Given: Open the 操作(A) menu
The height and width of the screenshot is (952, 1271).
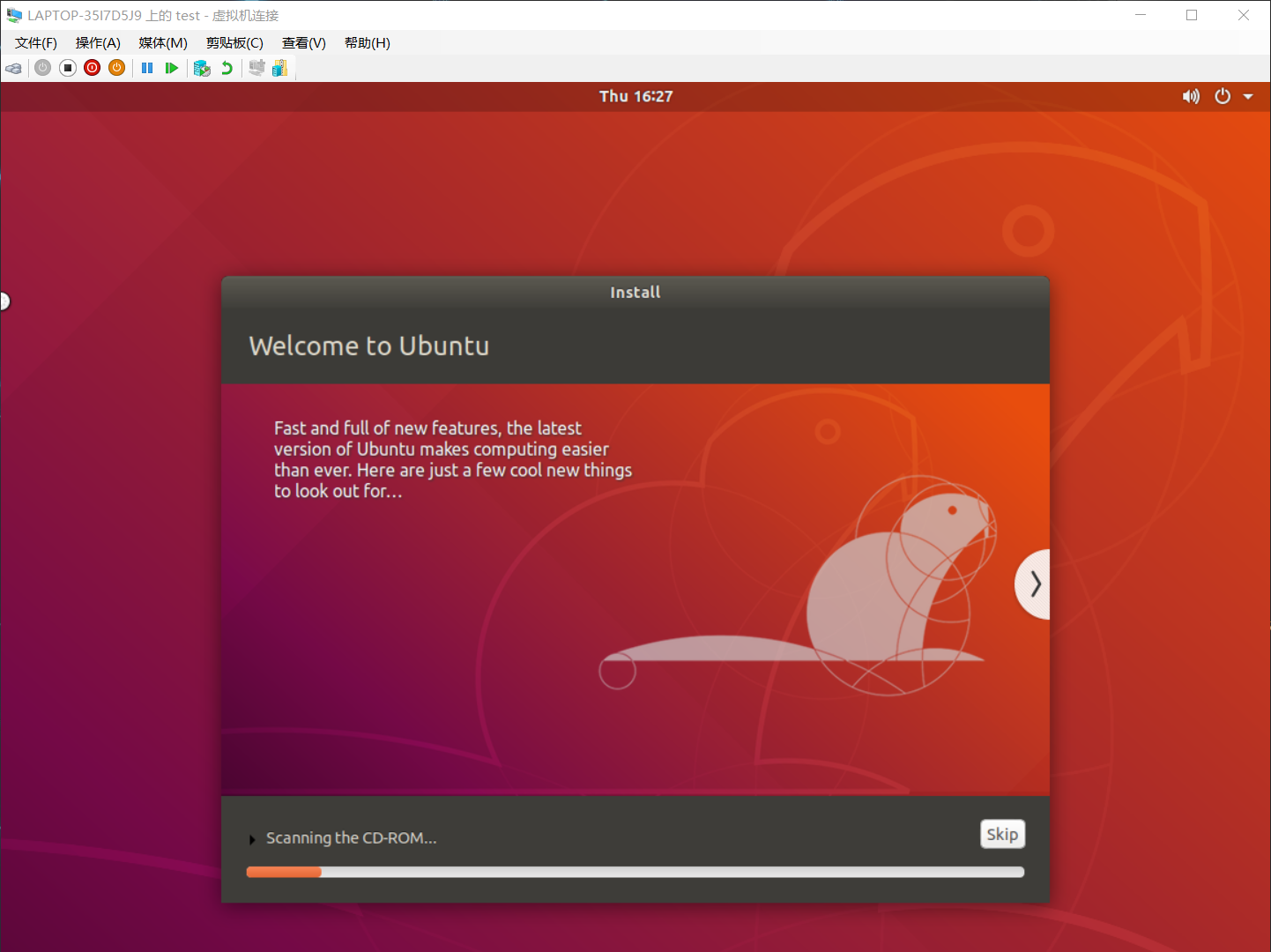Looking at the screenshot, I should [x=98, y=43].
